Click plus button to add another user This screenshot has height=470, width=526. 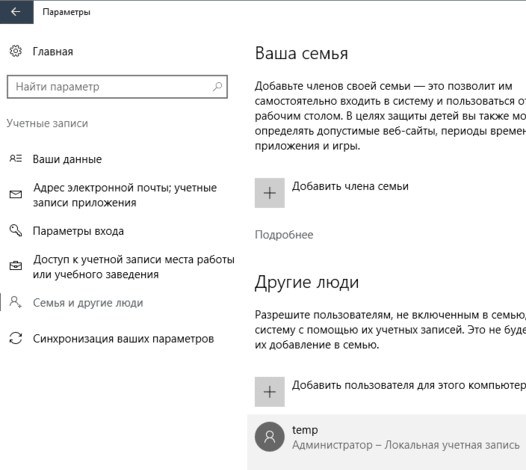point(270,392)
